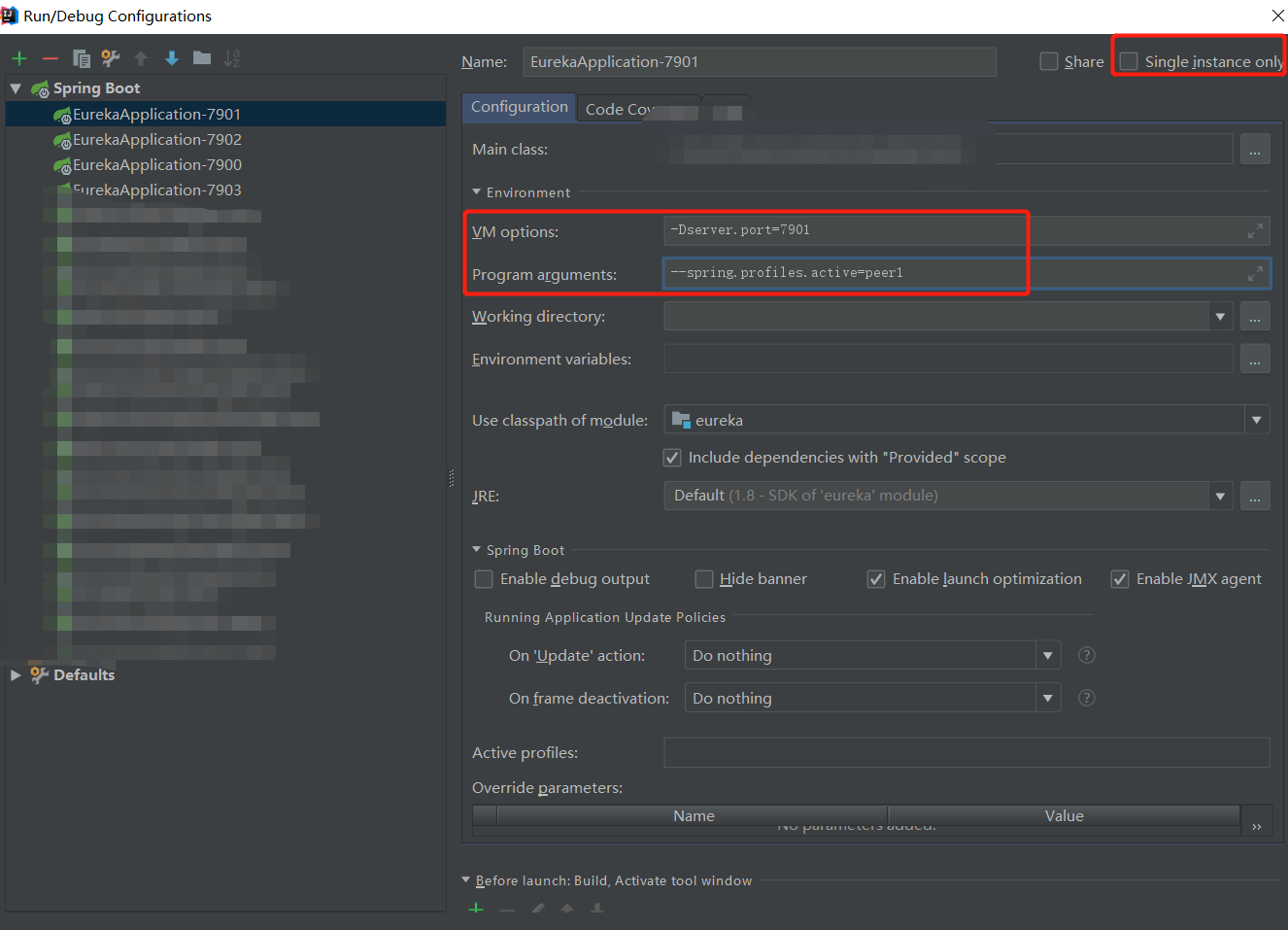
Task: Click the Value column header in Override parameters
Action: (1065, 816)
